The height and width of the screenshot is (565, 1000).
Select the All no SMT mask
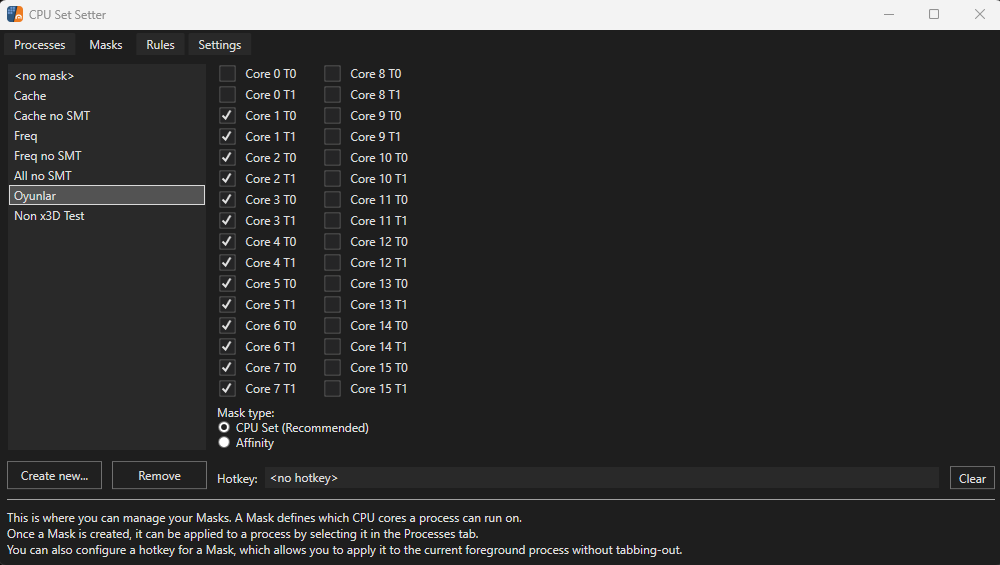pyautogui.click(x=107, y=175)
